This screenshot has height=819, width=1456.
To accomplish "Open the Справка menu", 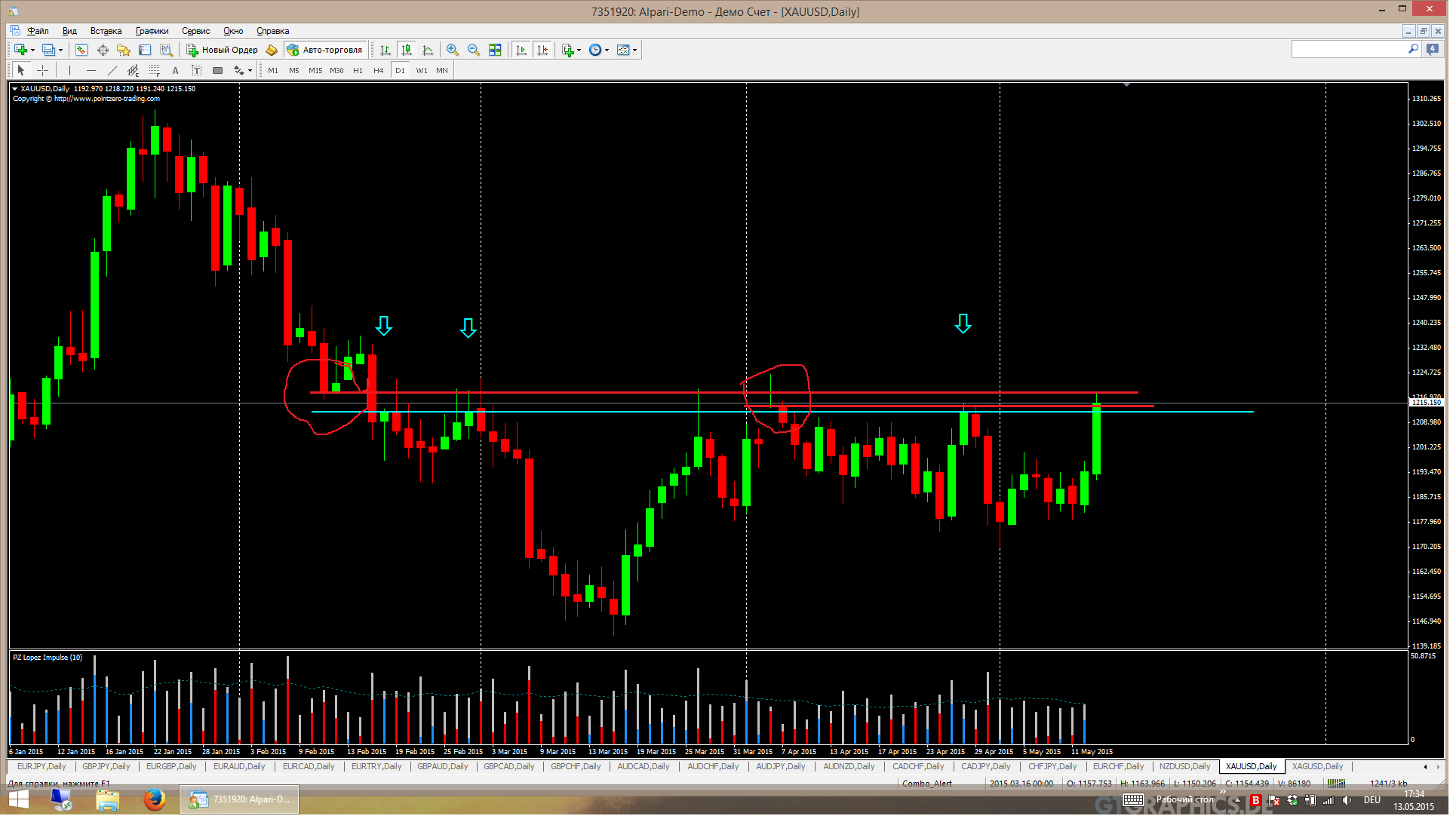I will pyautogui.click(x=273, y=31).
